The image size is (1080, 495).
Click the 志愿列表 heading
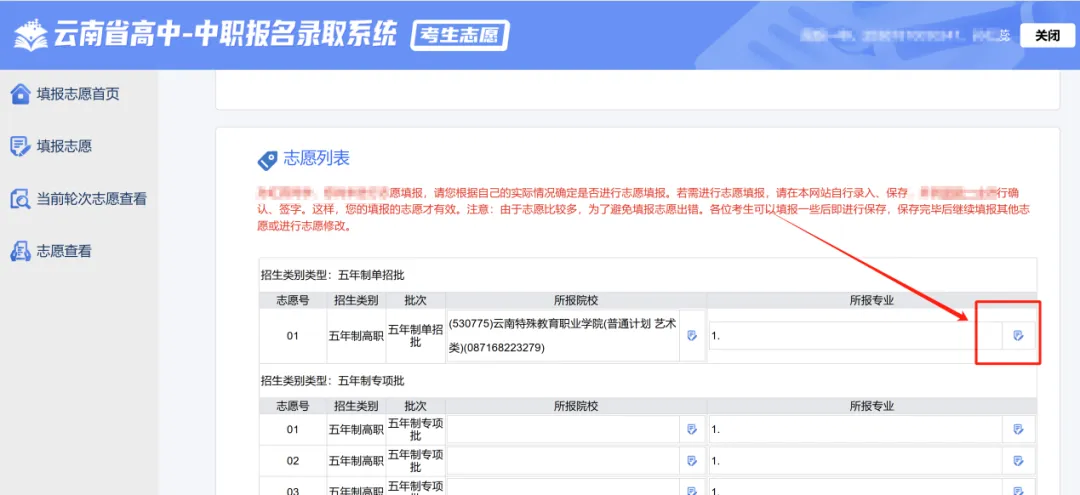click(x=316, y=159)
